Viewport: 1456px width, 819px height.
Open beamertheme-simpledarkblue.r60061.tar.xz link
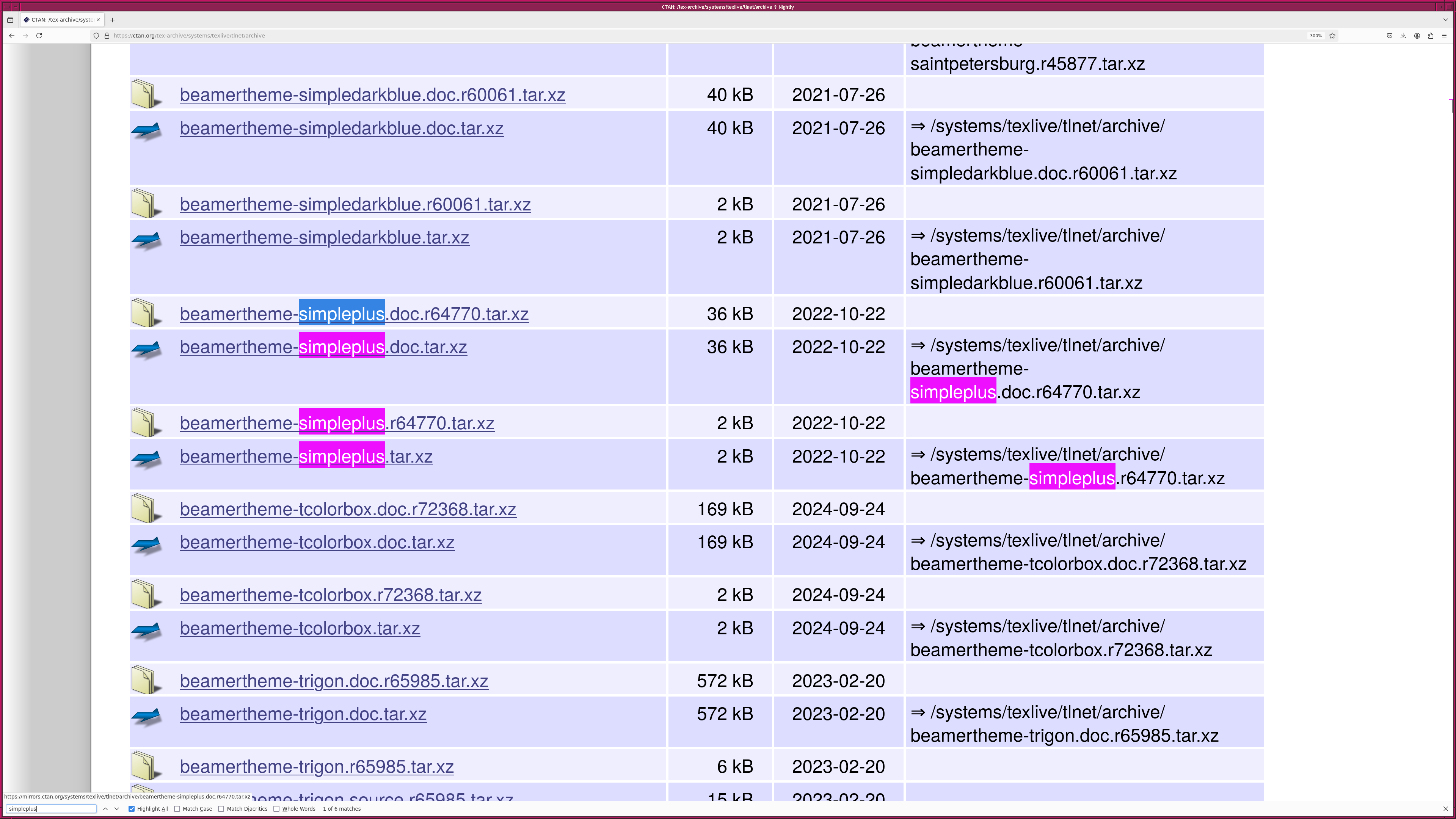[355, 205]
